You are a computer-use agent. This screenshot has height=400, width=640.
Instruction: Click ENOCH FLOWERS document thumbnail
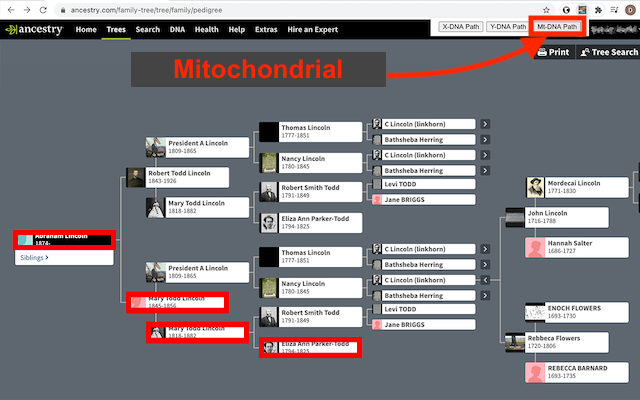535,312
